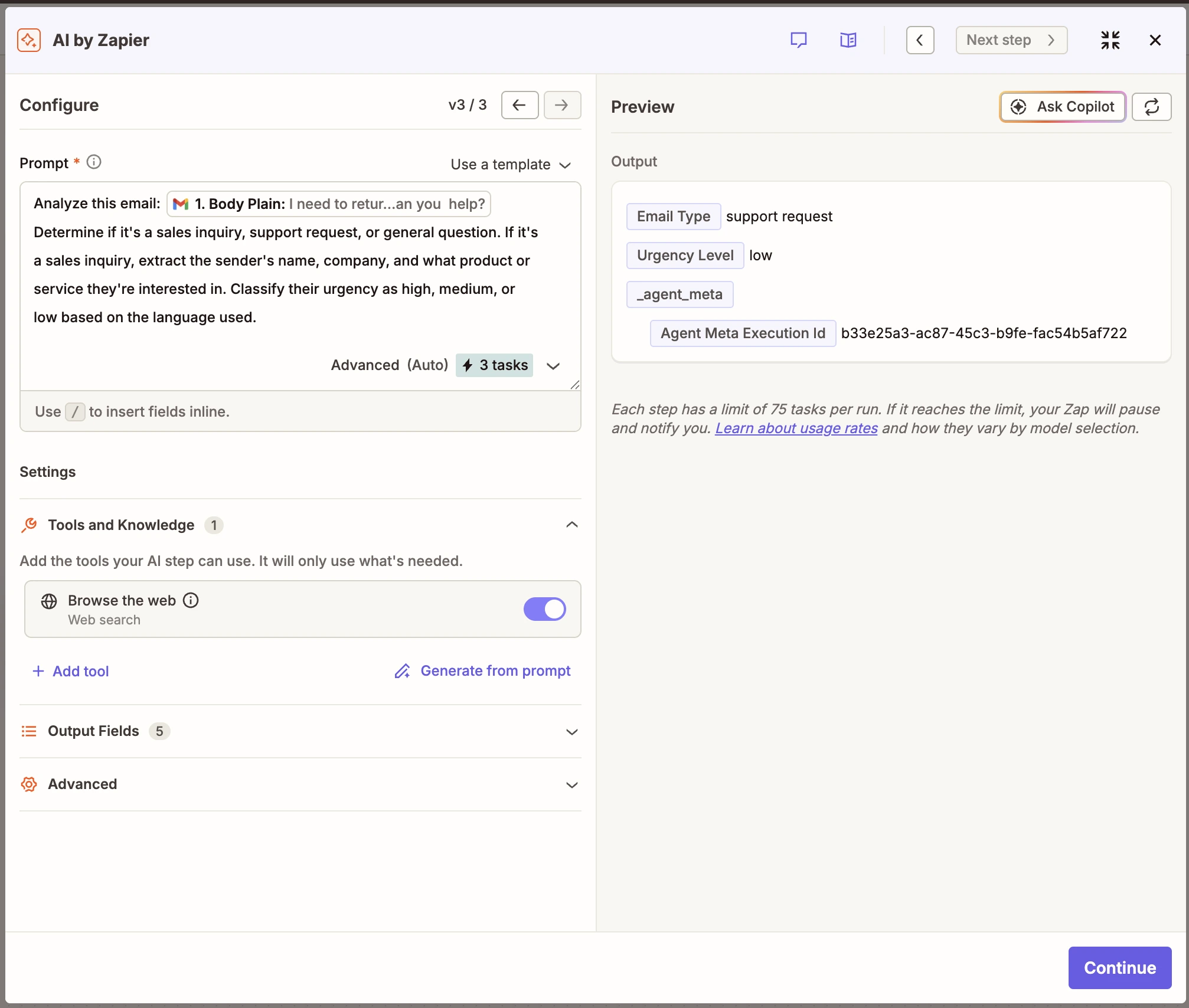Open the Advanced (Auto) model dropdown
Viewport: 1189px width, 1008px height.
click(445, 365)
